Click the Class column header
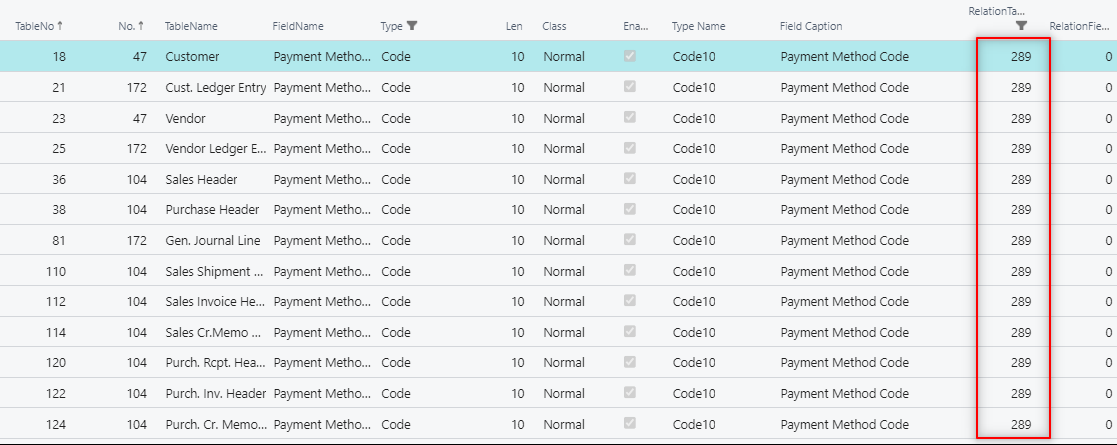The height and width of the screenshot is (445, 1117). [555, 26]
